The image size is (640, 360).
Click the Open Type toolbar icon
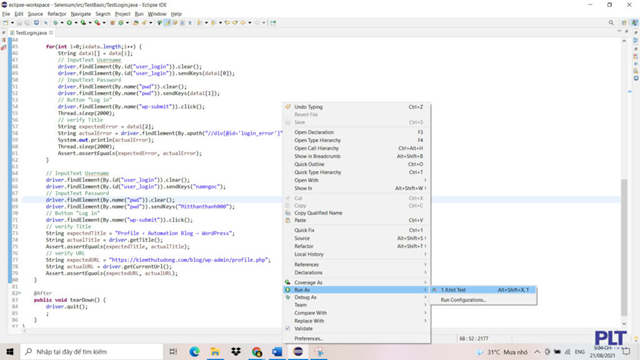click(136, 23)
